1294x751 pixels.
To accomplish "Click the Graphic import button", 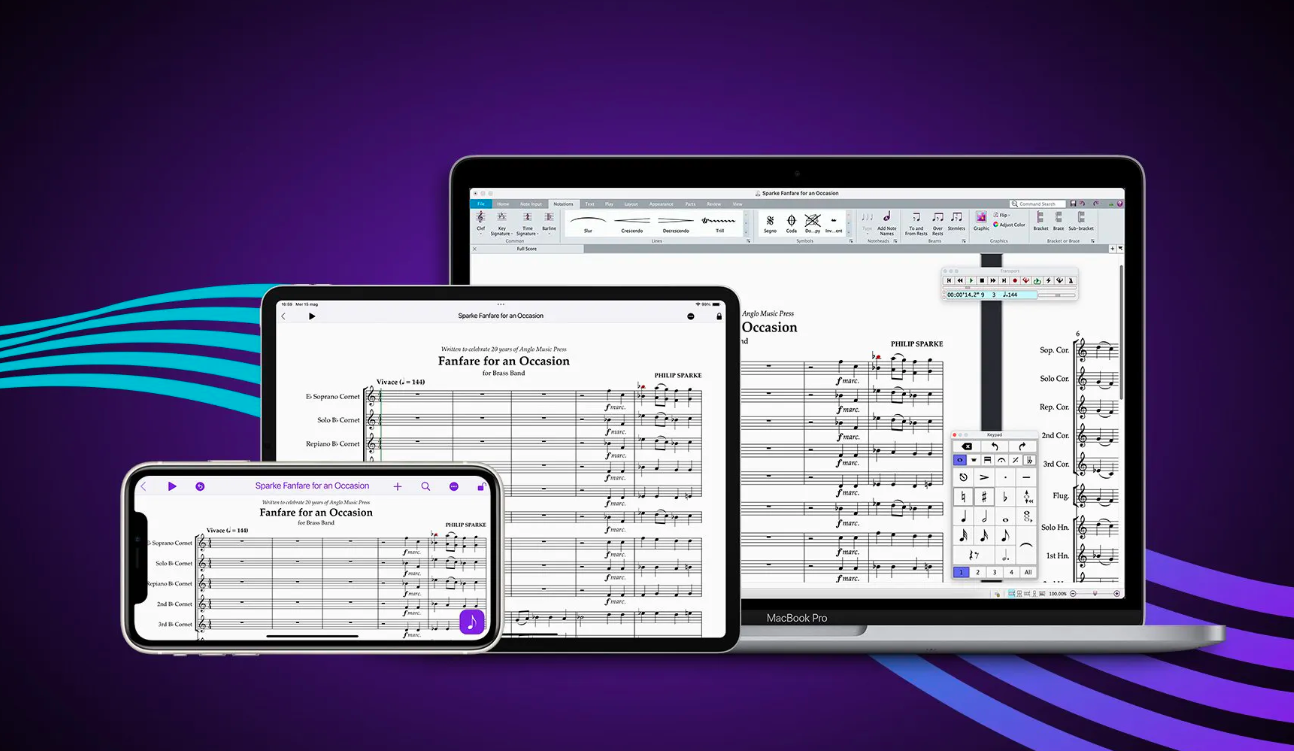I will tap(981, 222).
